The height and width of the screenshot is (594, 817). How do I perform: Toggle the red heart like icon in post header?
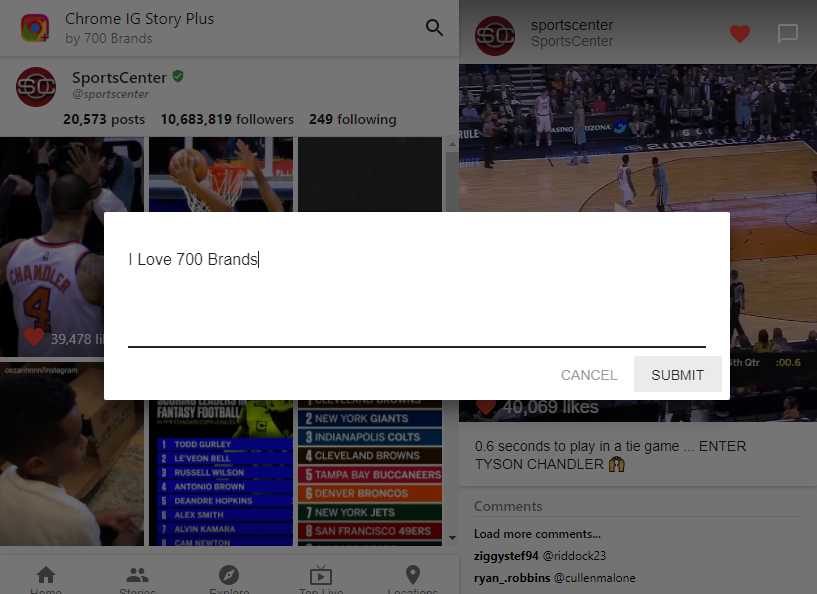click(x=739, y=34)
